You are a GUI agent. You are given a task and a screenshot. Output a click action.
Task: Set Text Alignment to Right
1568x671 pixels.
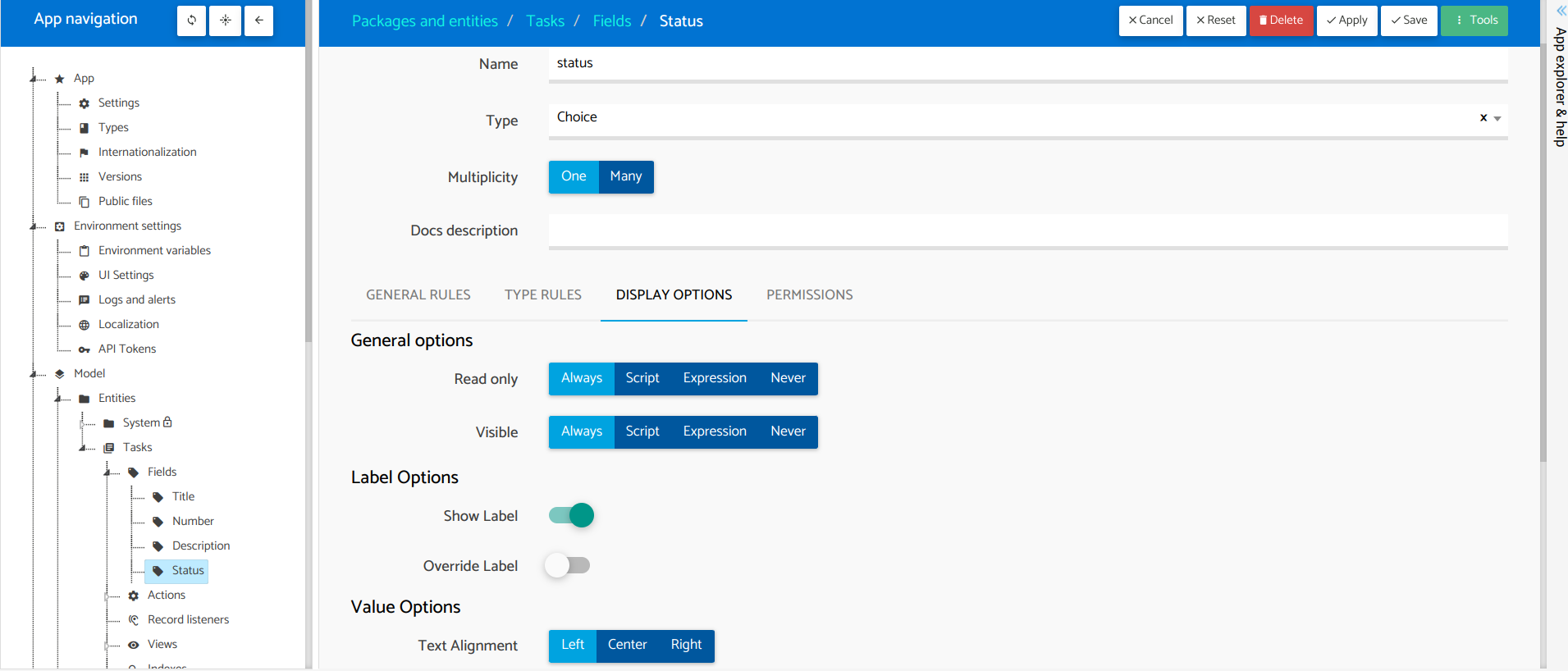click(686, 646)
